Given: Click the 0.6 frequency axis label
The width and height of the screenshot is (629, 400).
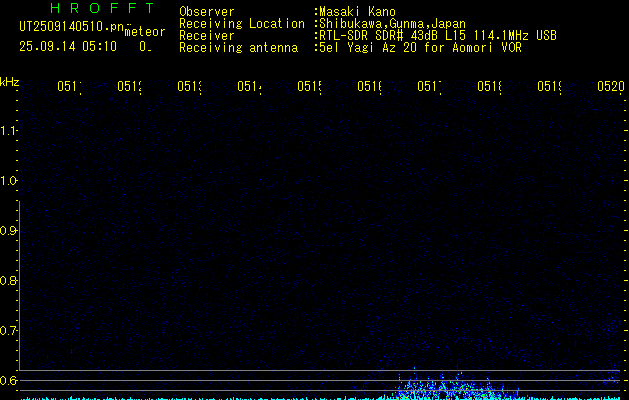Looking at the screenshot, I should pyautogui.click(x=8, y=380).
